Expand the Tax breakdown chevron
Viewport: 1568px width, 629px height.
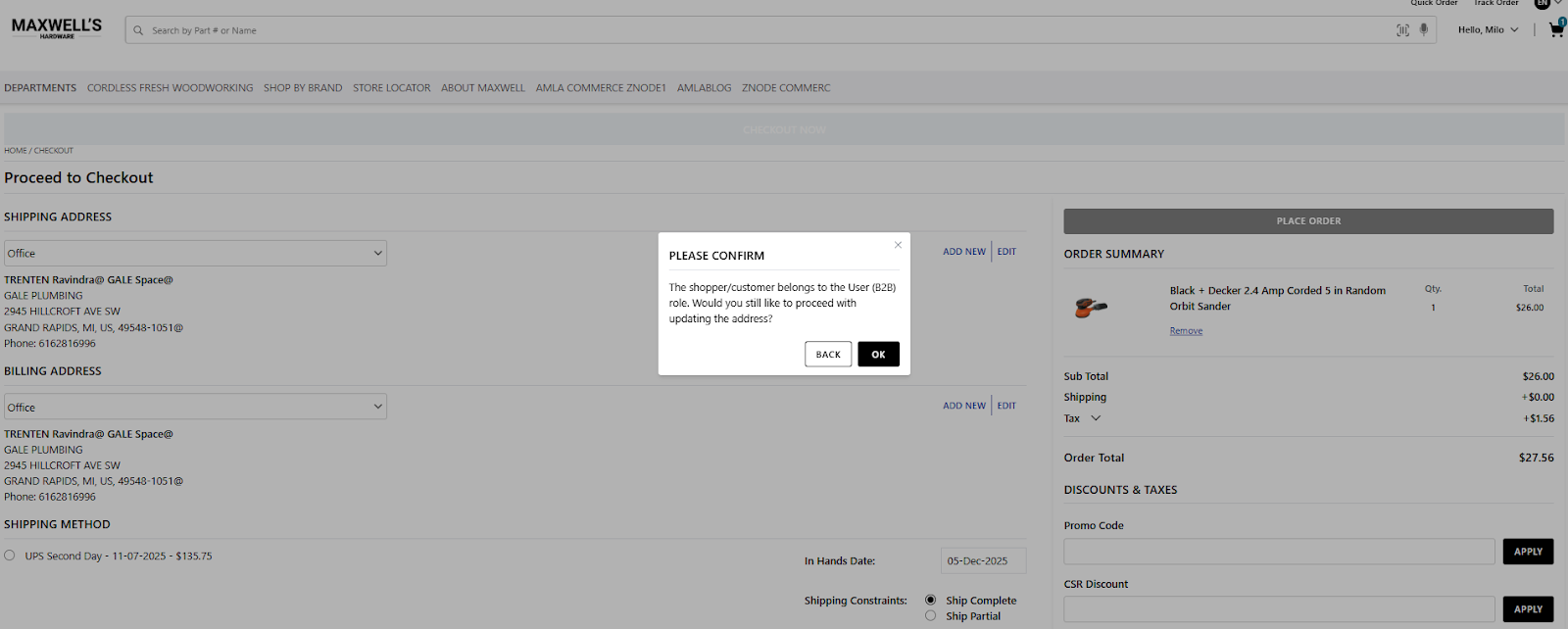1096,418
